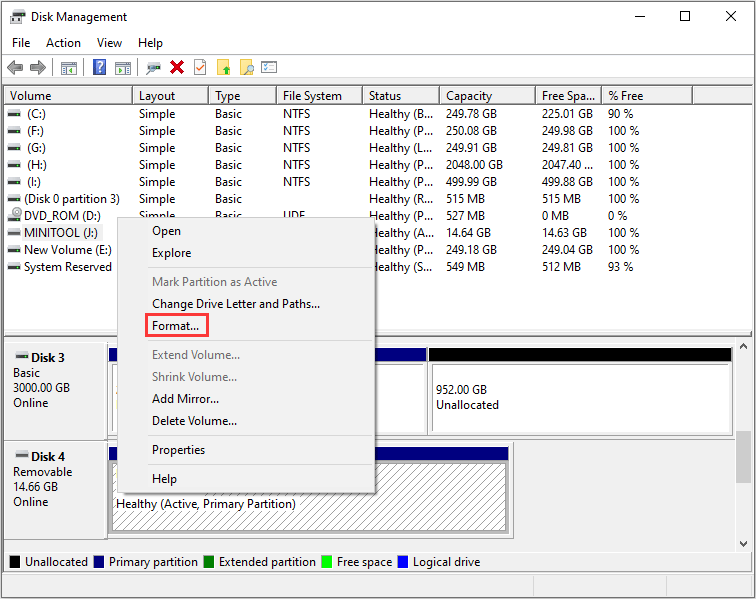Image resolution: width=756 pixels, height=599 pixels.
Task: Click the Properties checkmark page toolbar icon
Action: click(x=200, y=67)
